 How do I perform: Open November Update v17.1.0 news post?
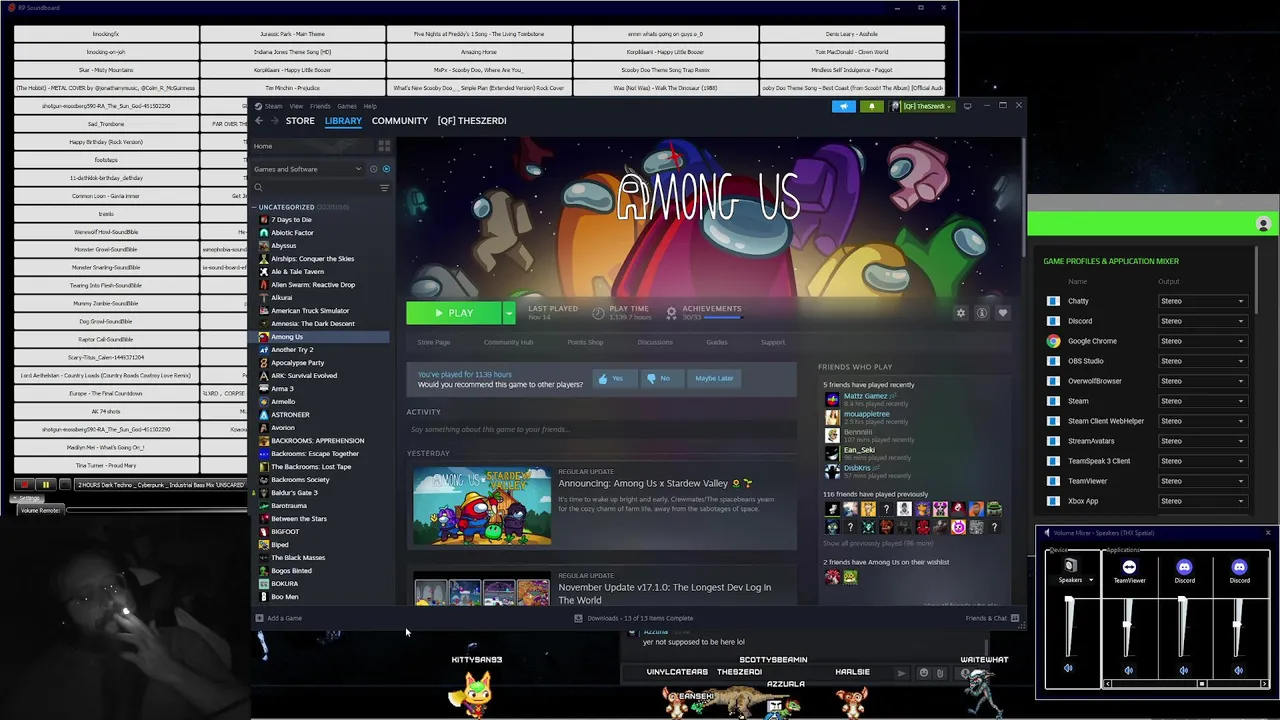[x=664, y=593]
